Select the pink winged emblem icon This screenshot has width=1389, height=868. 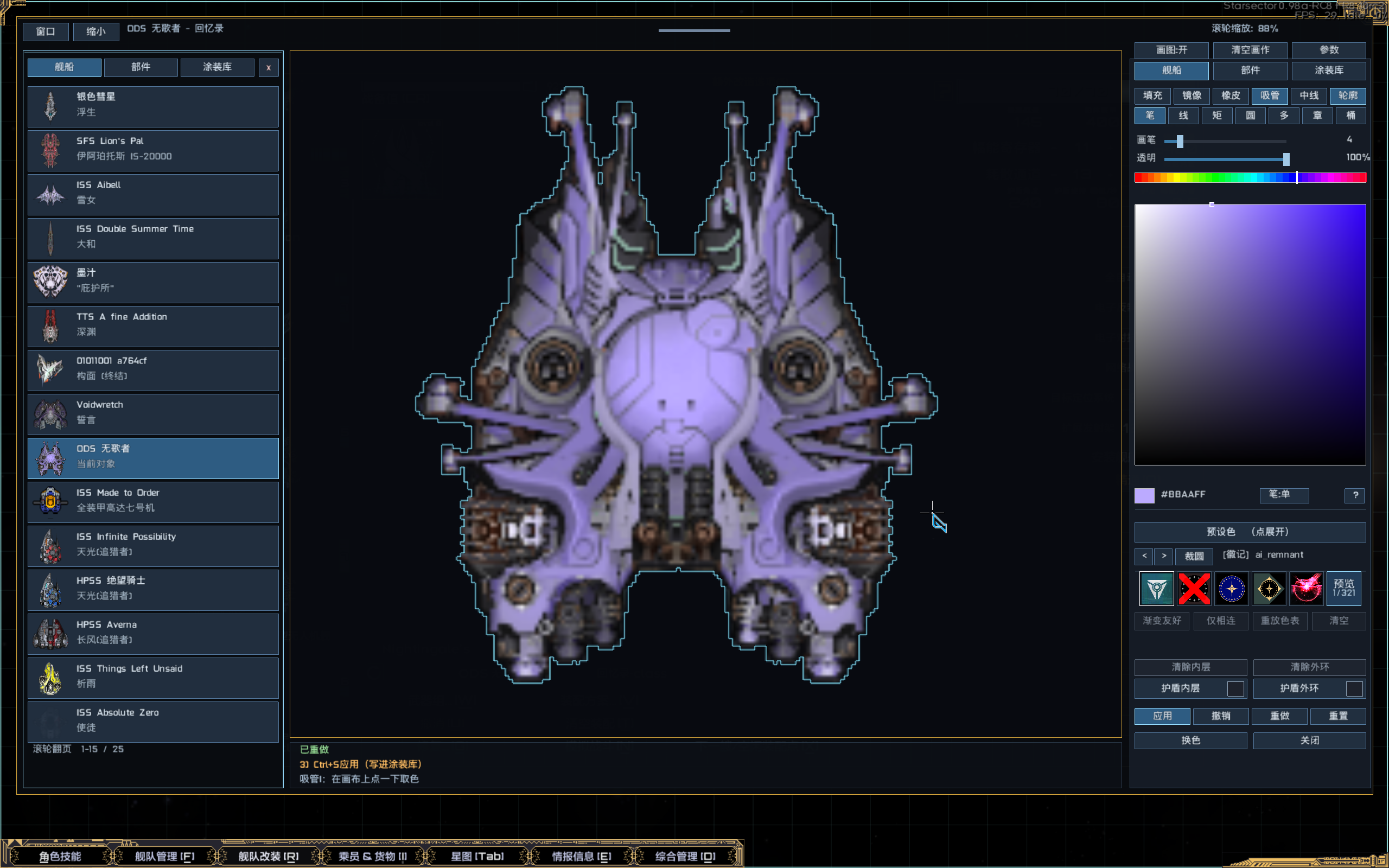(x=1307, y=589)
